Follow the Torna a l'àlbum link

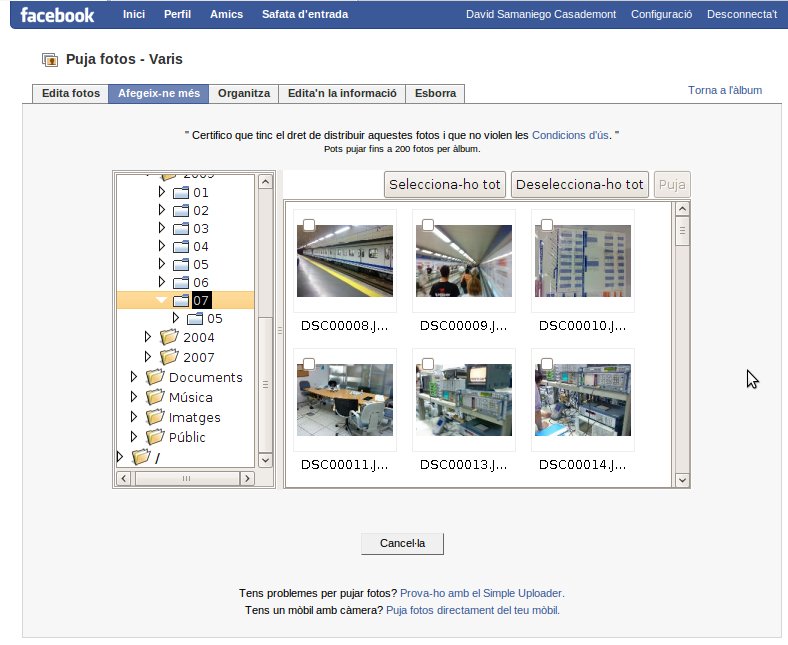click(x=724, y=90)
